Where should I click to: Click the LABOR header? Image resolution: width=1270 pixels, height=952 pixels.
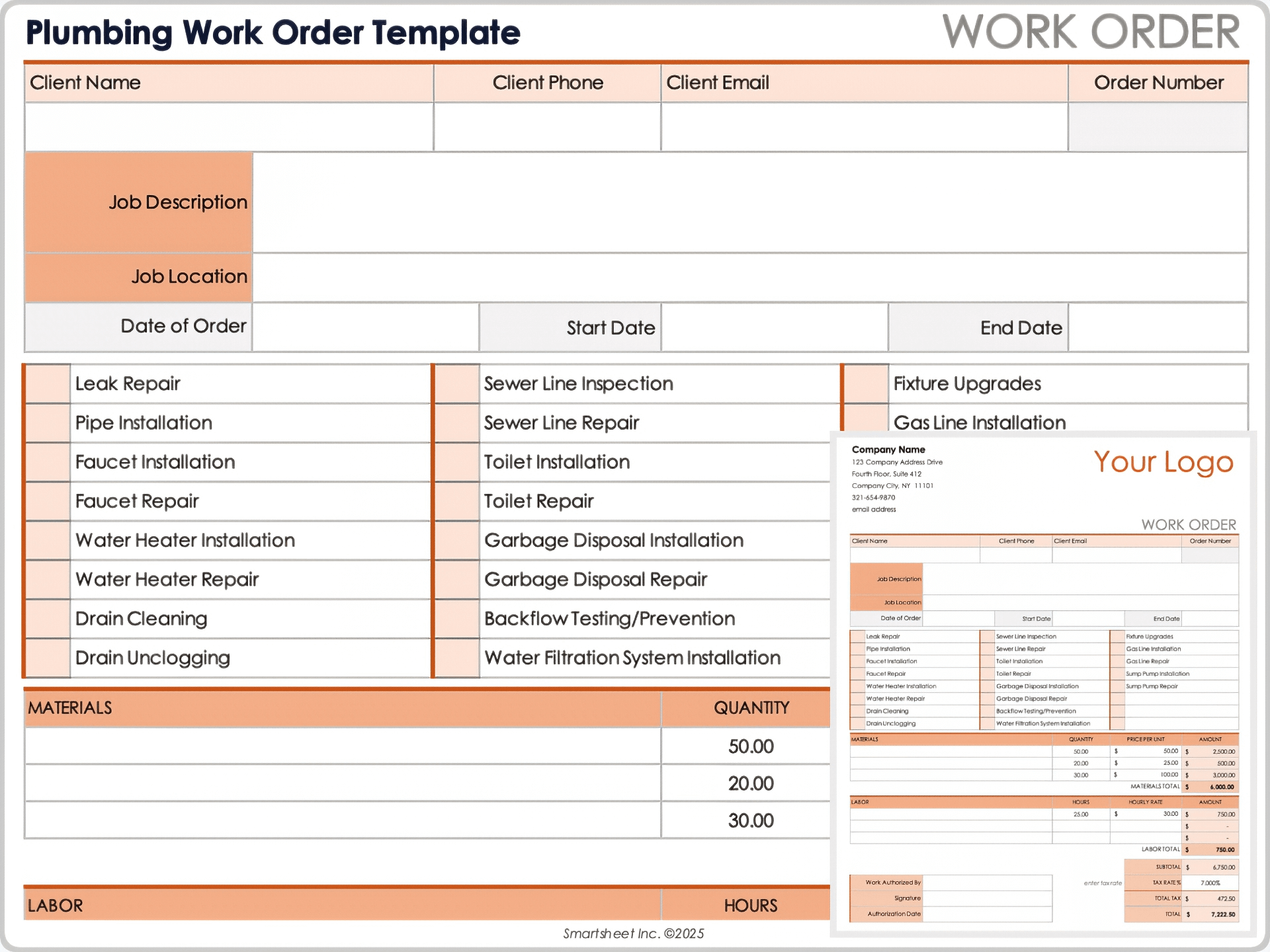(343, 905)
